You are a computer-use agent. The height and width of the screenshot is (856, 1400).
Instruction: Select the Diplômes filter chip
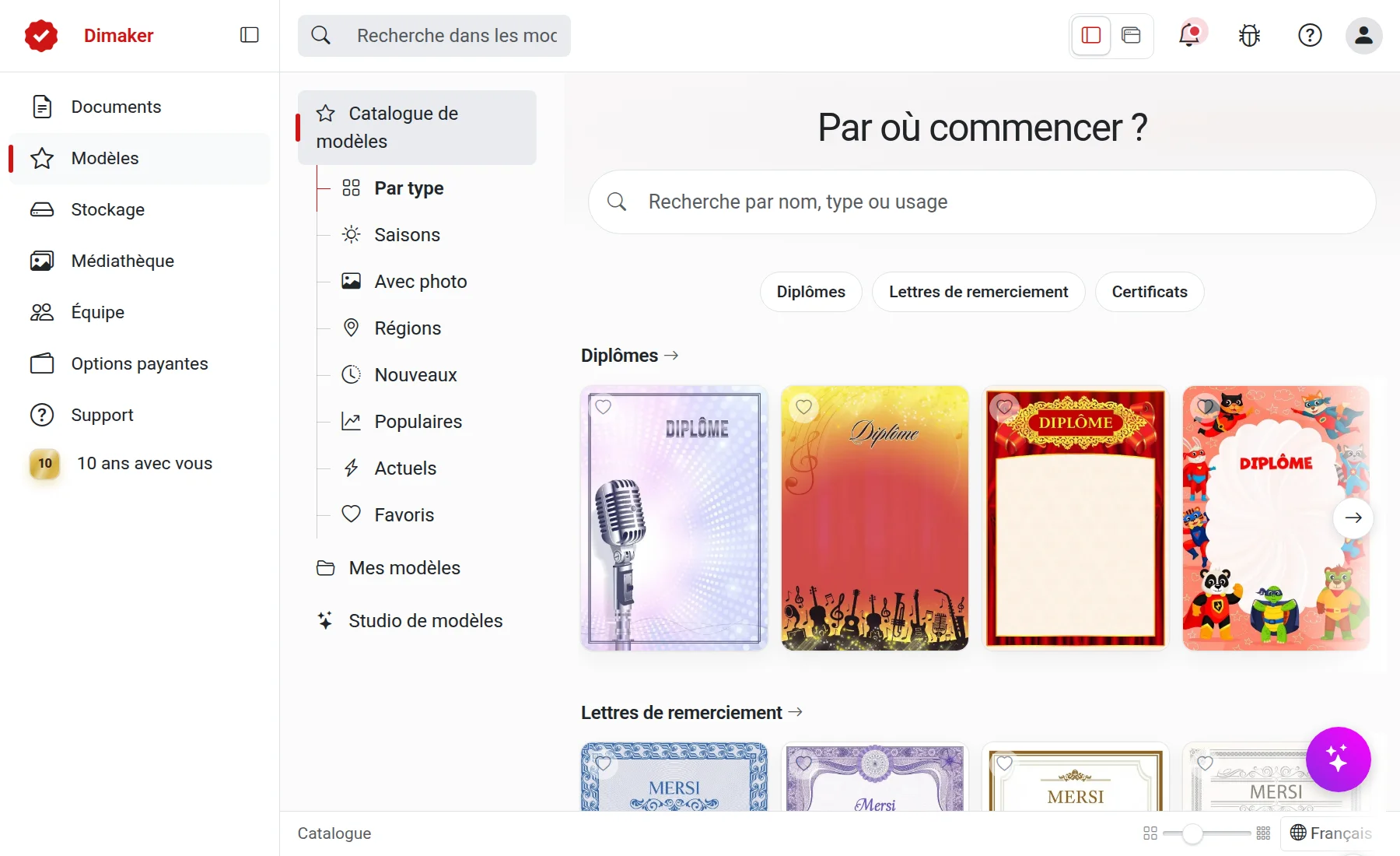(x=810, y=292)
